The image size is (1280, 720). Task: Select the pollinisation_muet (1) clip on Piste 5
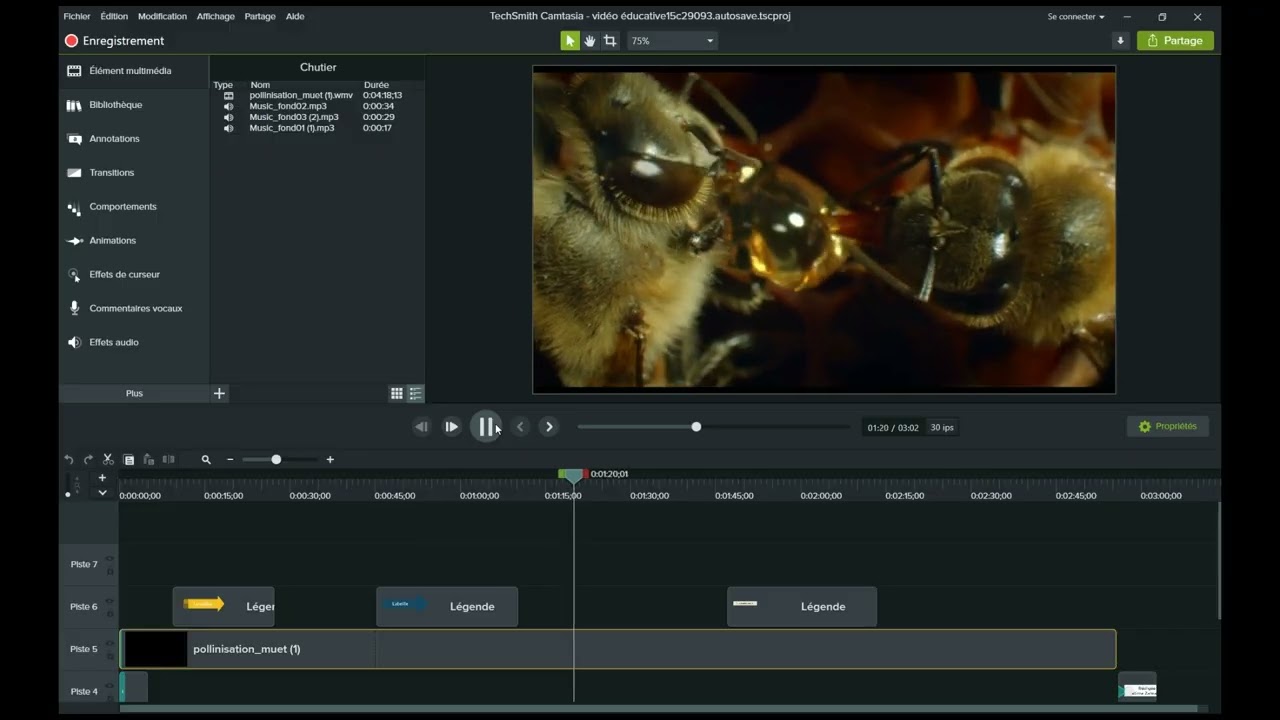point(617,649)
